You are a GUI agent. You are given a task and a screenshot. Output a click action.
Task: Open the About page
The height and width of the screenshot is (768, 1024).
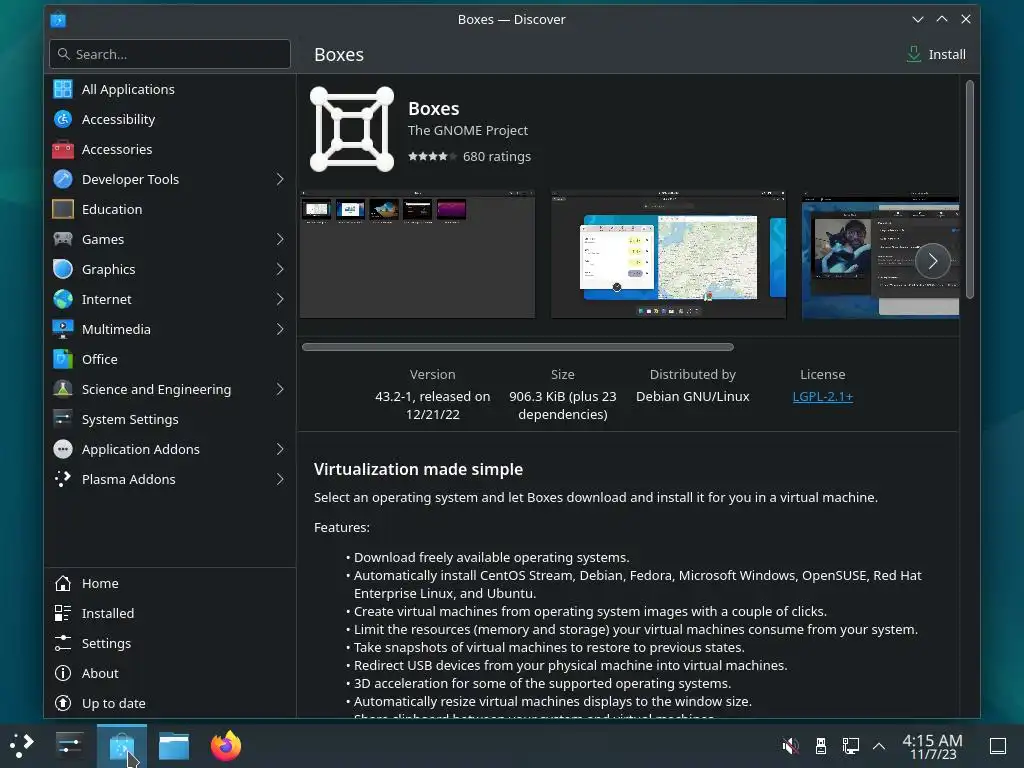click(x=170, y=673)
